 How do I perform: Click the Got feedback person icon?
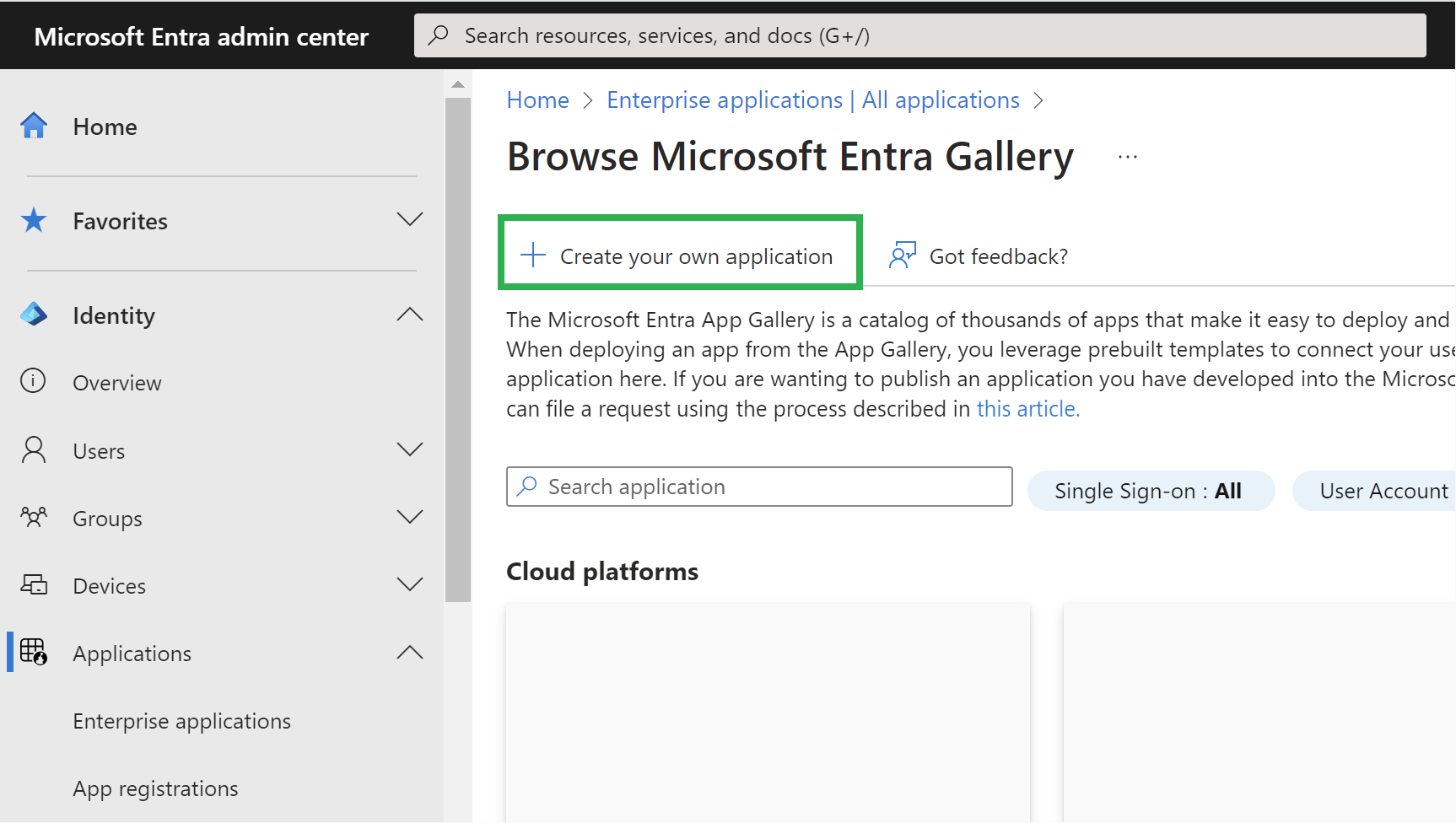[x=903, y=255]
